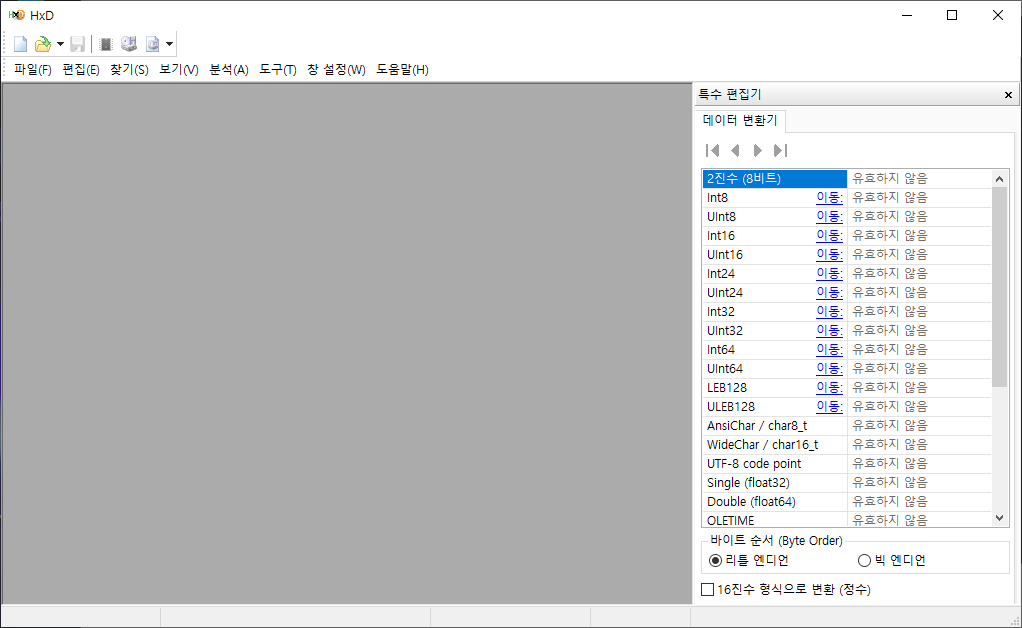Click the Open disk image icon
Screen dimensions: 1022x628
pyautogui.click(x=152, y=44)
